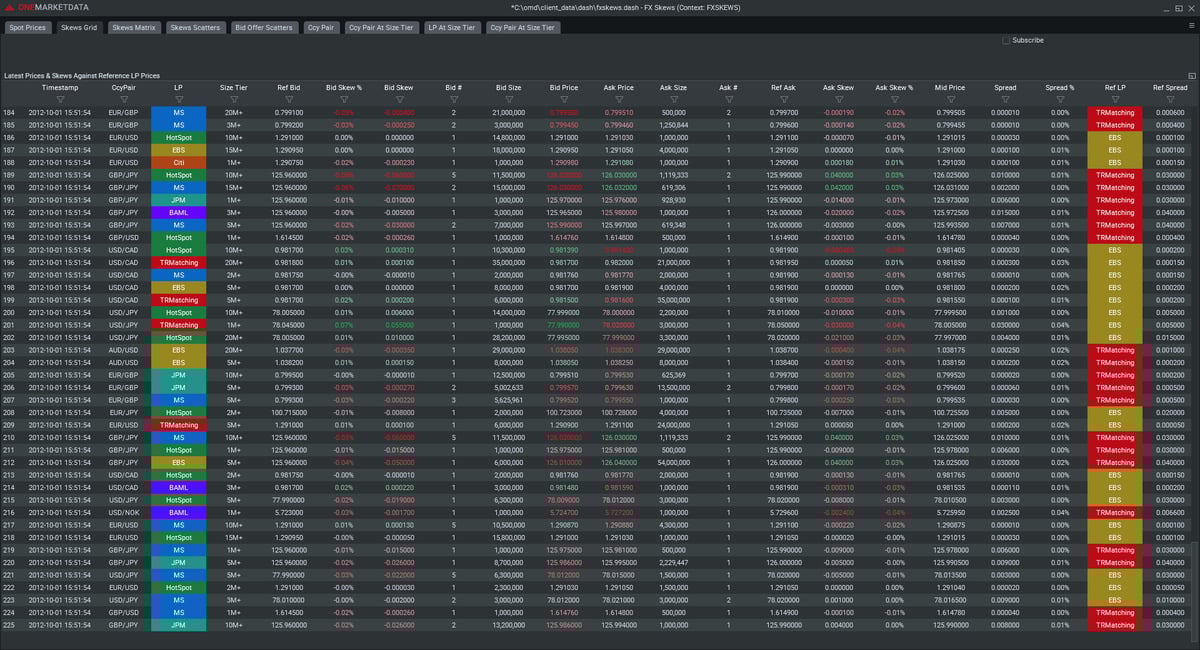Open filter icon under Size Tier column
Image resolution: width=1200 pixels, height=650 pixels.
click(233, 99)
